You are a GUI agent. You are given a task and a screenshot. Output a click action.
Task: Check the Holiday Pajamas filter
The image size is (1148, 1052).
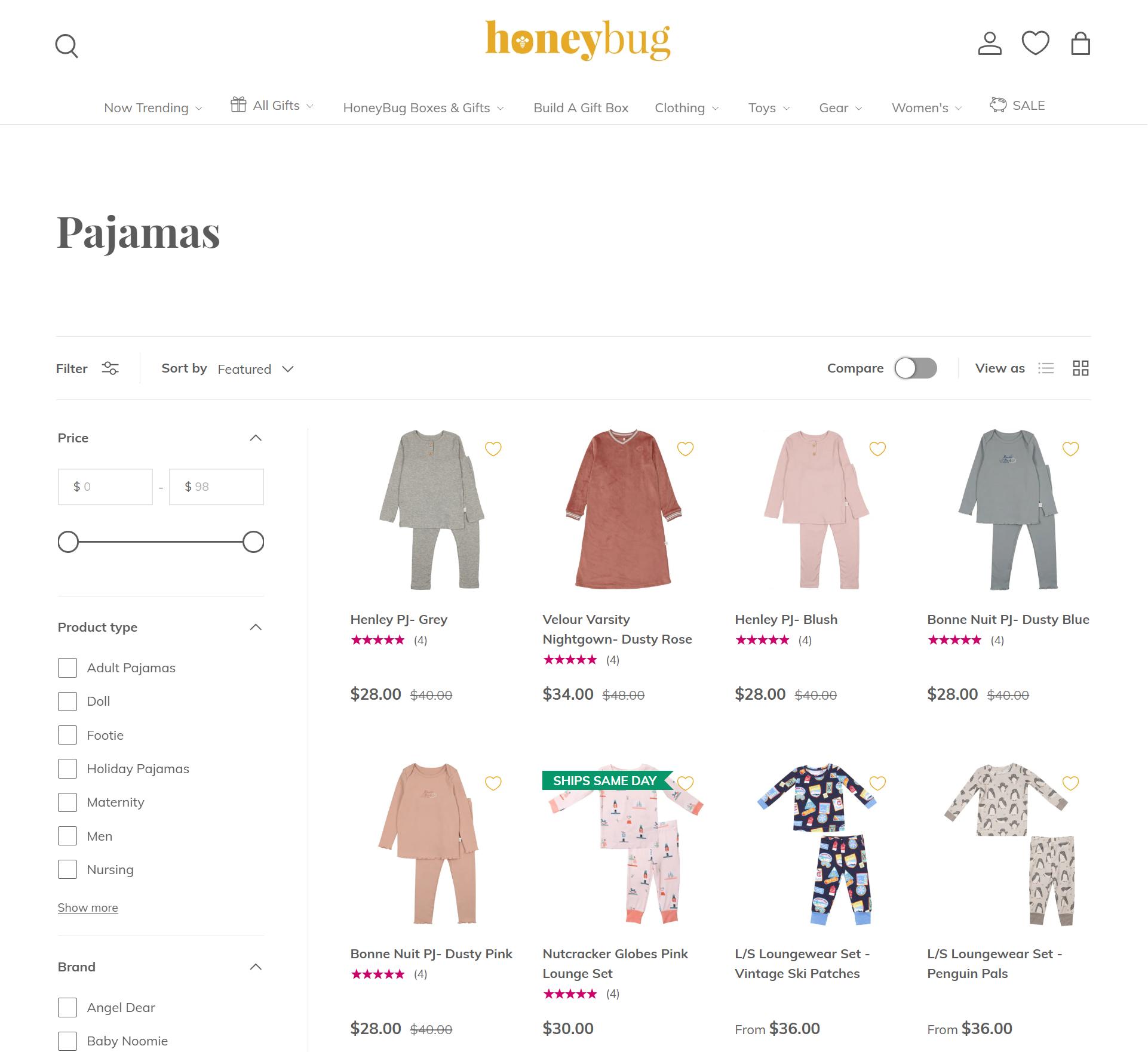67,768
